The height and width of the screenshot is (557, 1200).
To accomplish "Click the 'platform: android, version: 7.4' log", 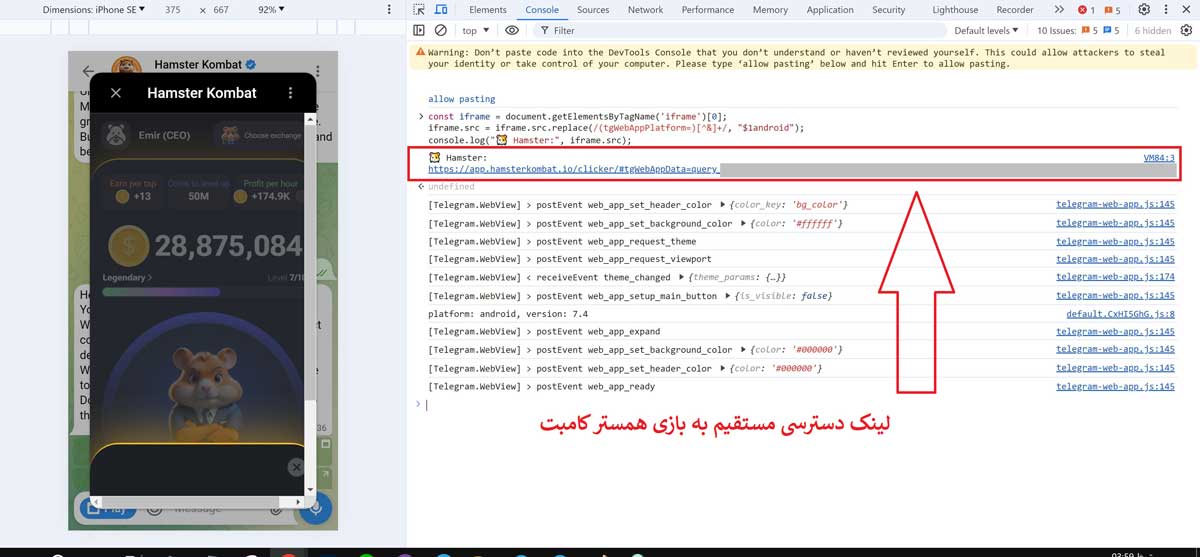I will click(508, 313).
